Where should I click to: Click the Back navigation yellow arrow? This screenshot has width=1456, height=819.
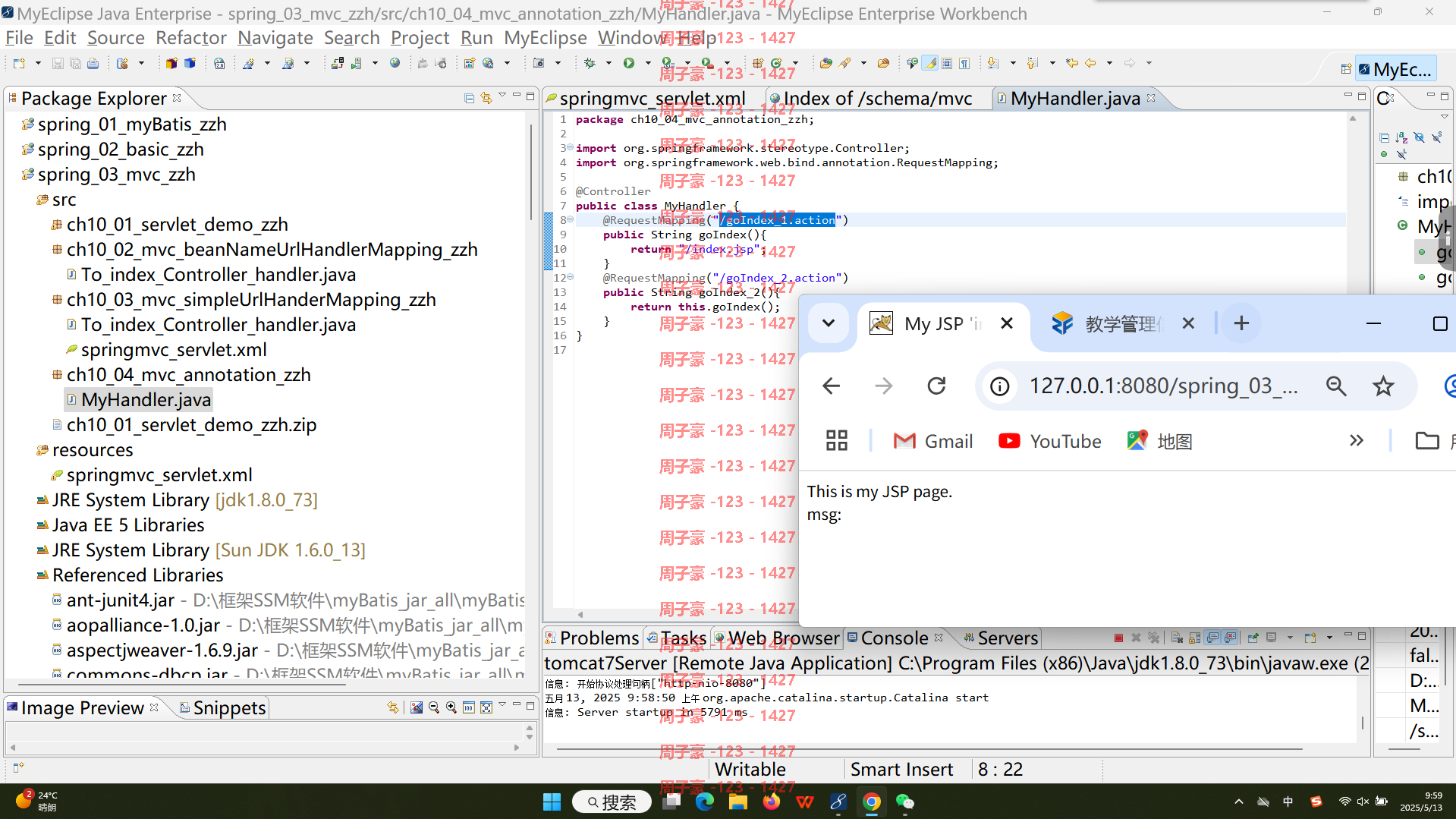point(1090,64)
